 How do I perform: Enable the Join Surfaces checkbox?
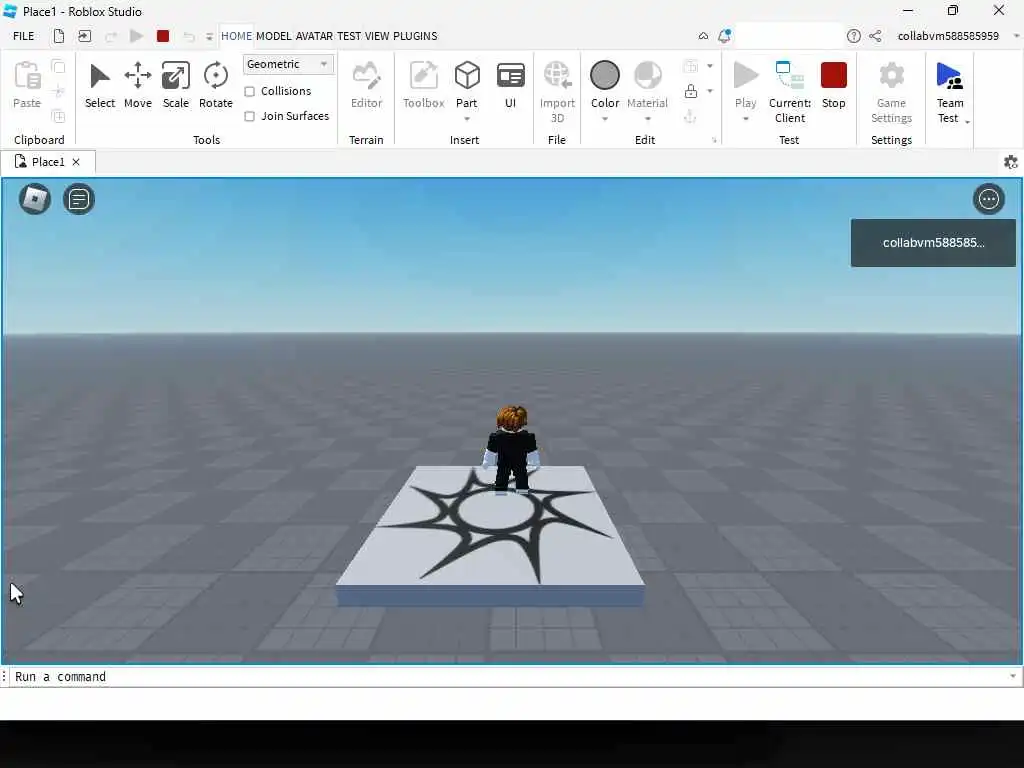(249, 116)
